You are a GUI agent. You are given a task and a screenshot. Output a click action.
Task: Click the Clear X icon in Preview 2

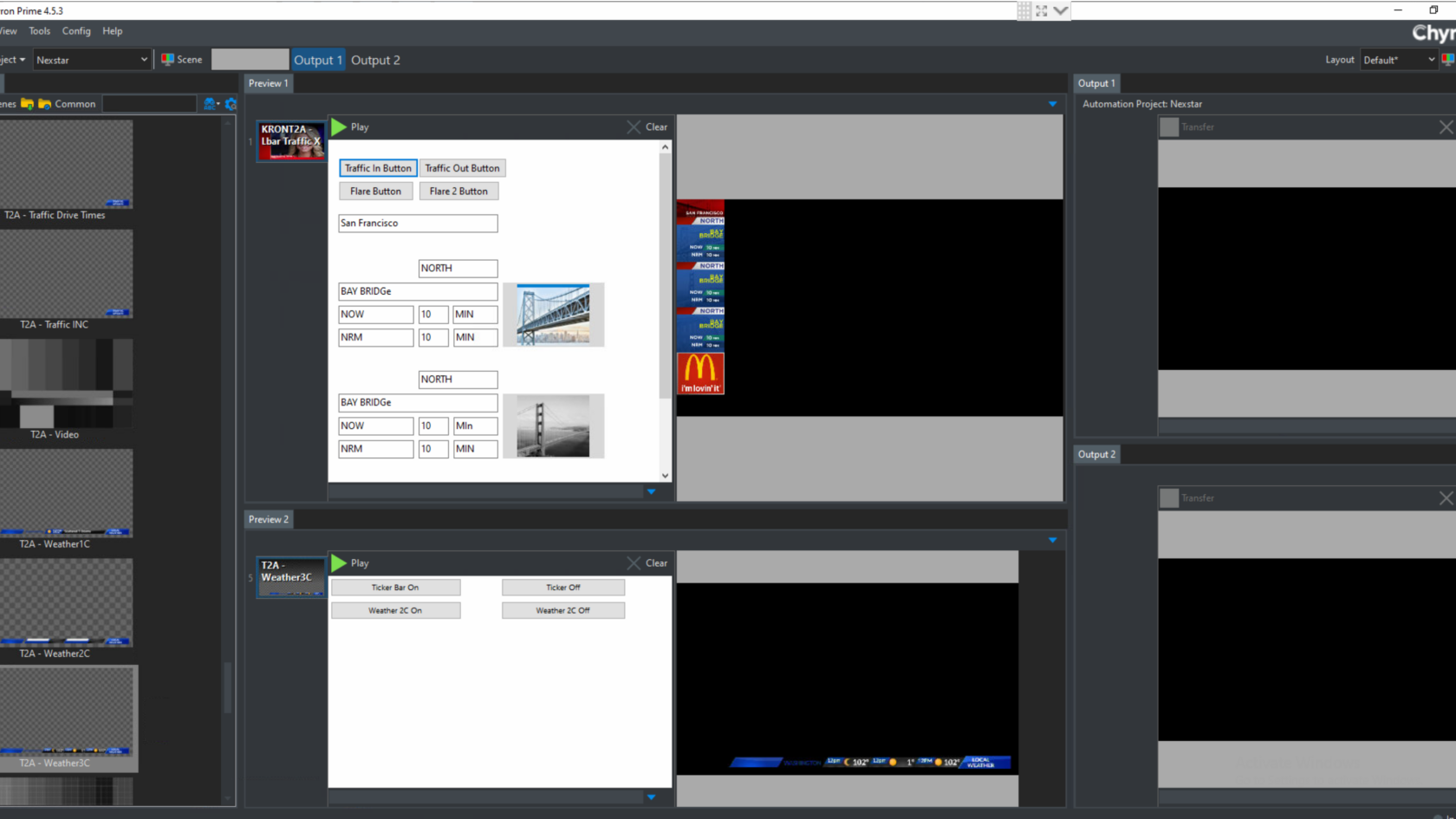click(x=634, y=563)
